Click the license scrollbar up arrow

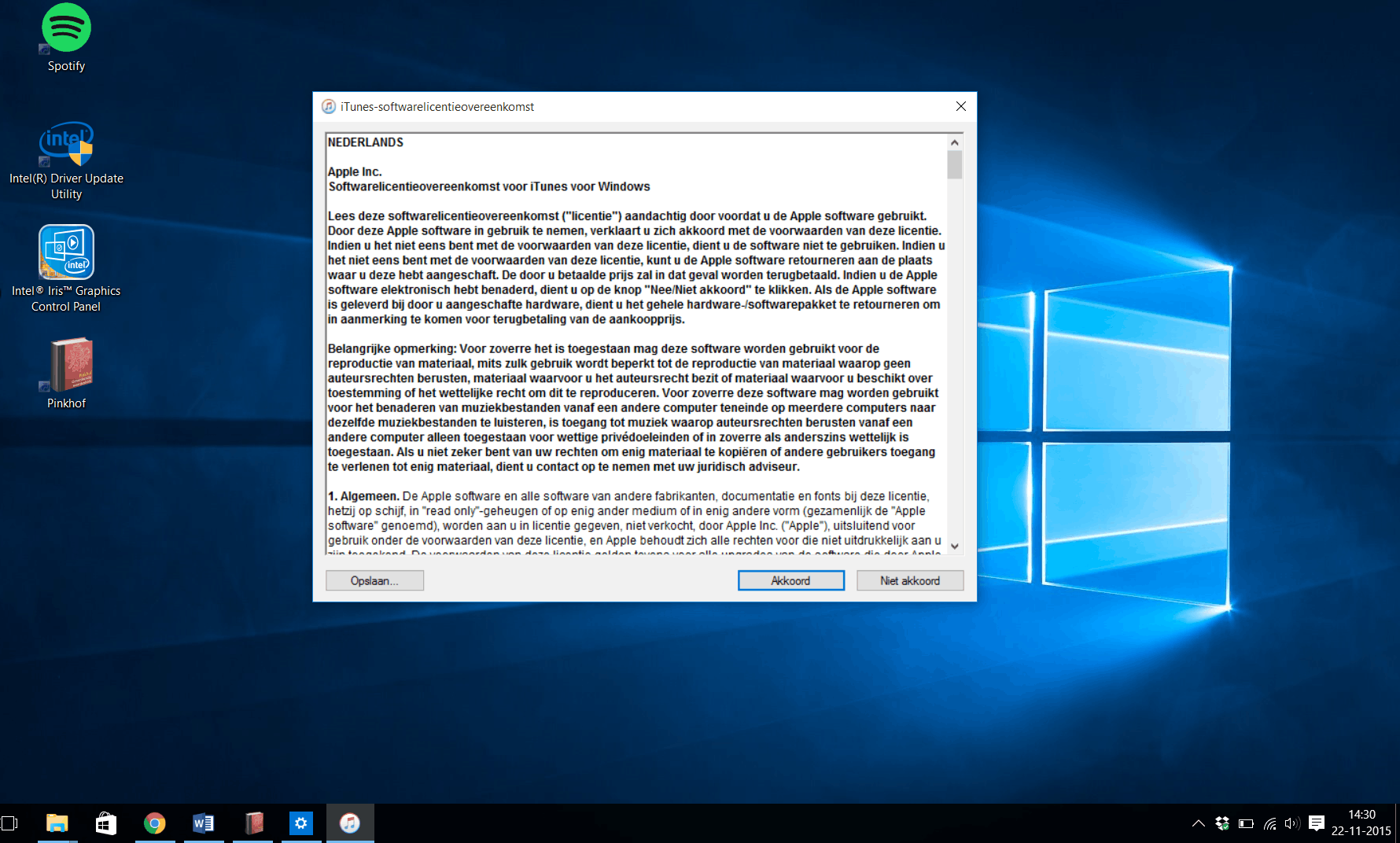pyautogui.click(x=955, y=142)
